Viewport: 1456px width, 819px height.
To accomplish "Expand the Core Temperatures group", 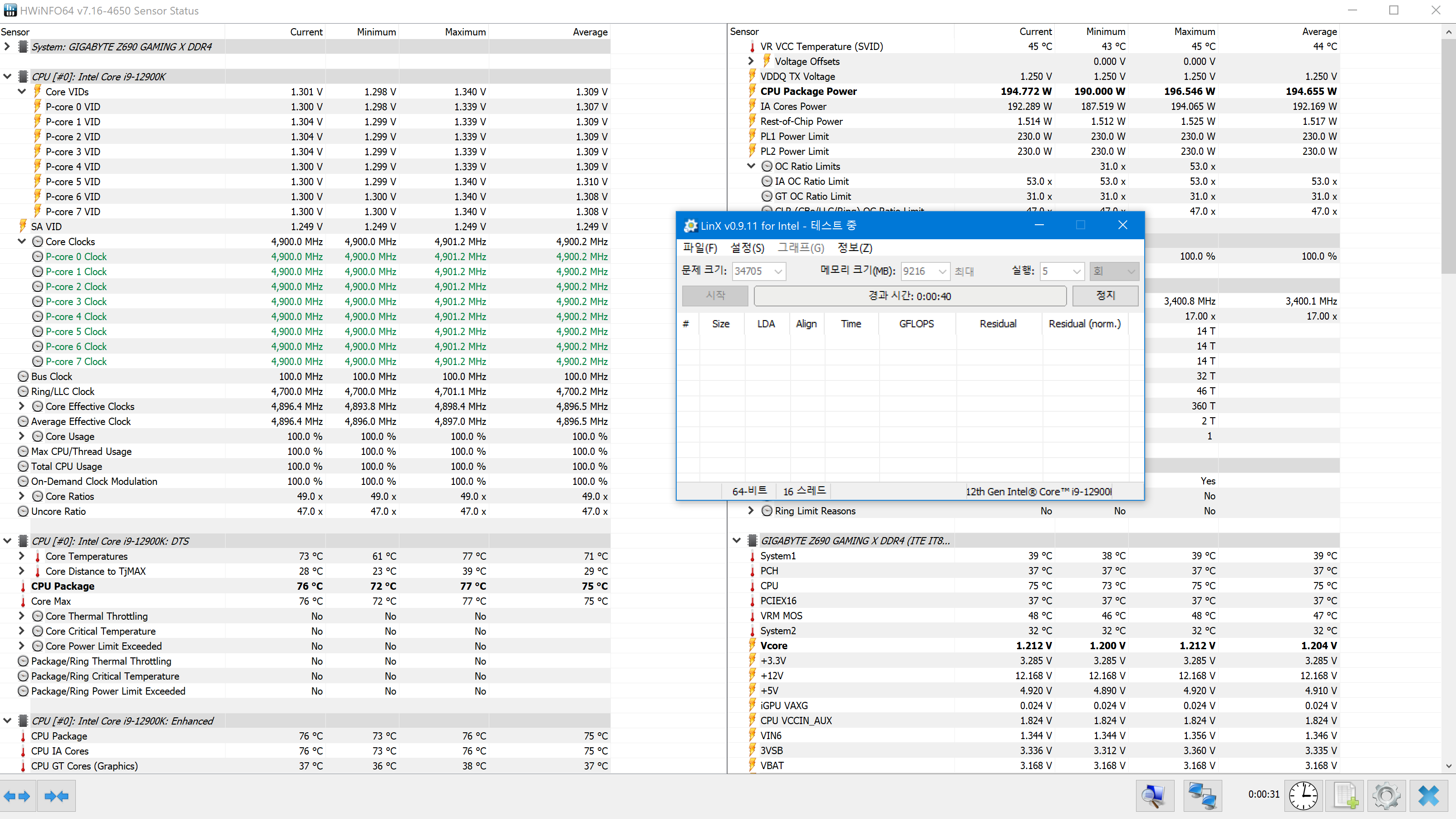I will (x=21, y=556).
